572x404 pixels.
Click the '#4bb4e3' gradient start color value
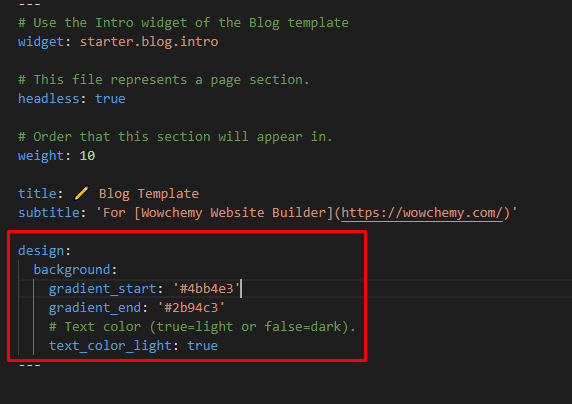click(206, 288)
